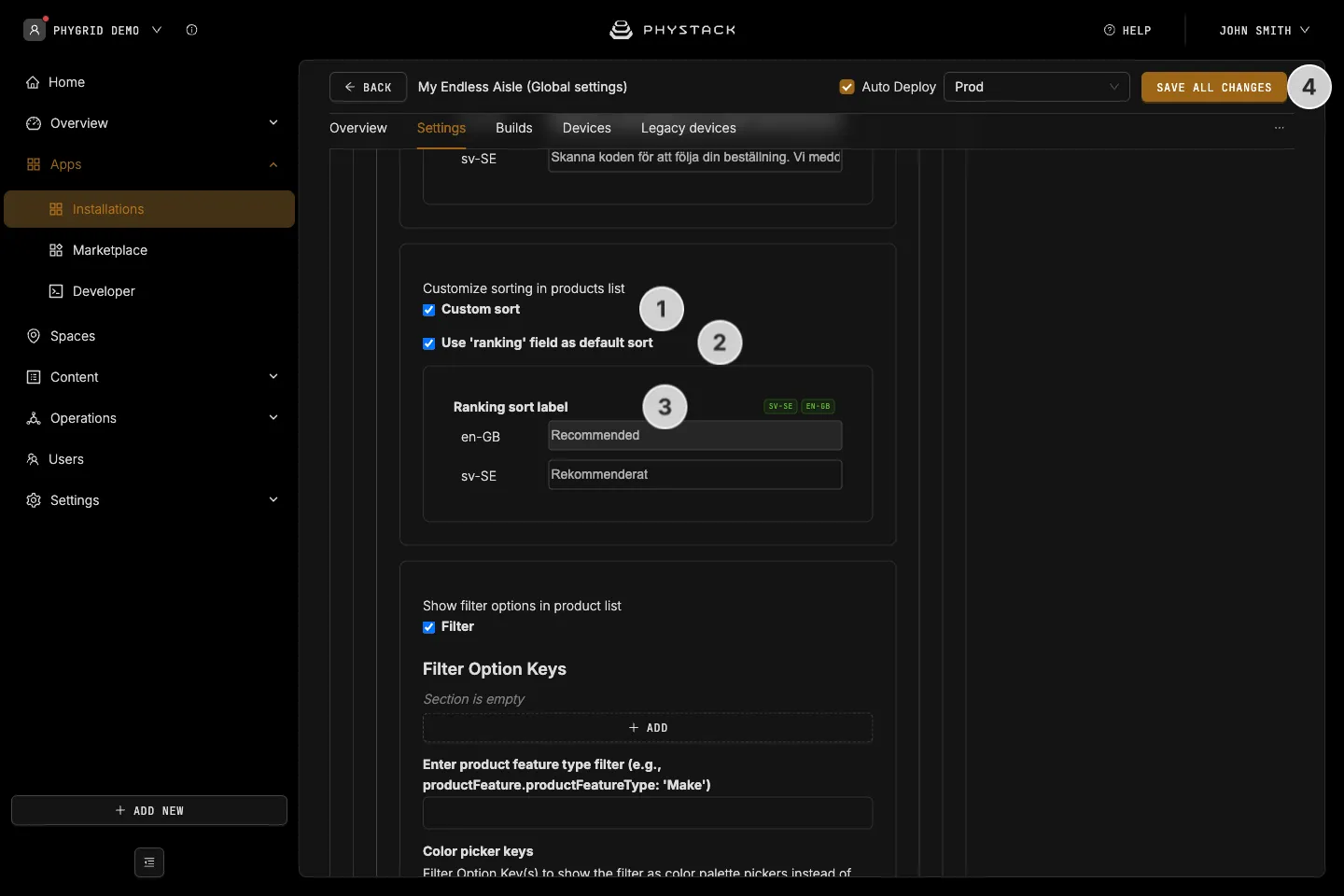1344x896 pixels.
Task: Uncheck the Filter checkbox
Action: point(429,627)
